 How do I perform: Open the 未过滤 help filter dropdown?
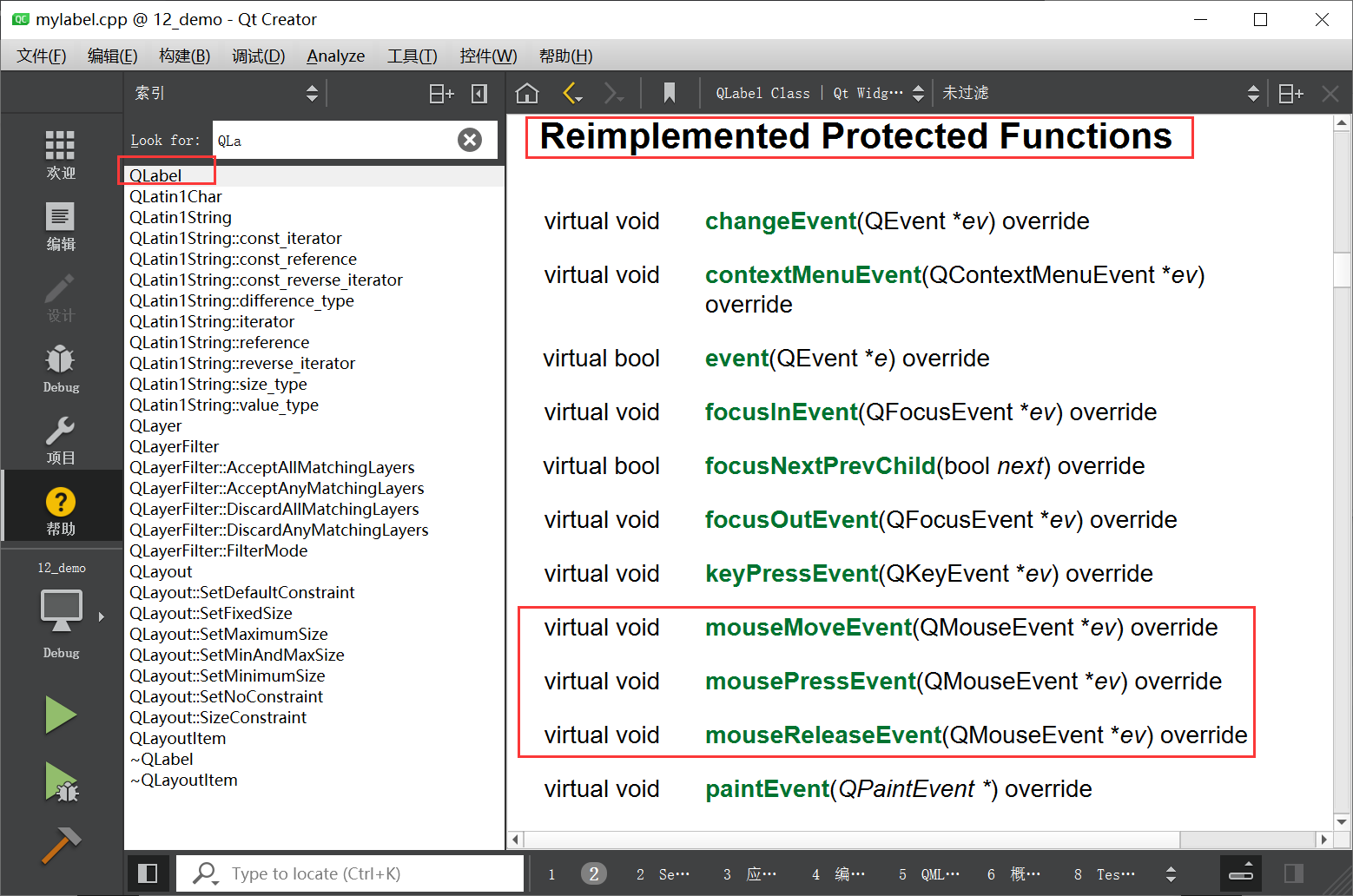coord(1101,93)
